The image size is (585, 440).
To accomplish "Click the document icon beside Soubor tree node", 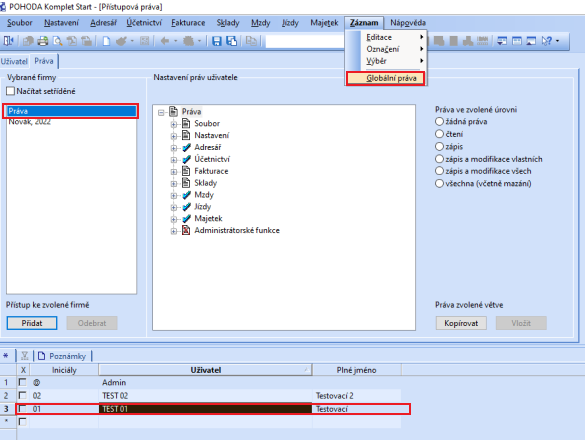I will [x=186, y=123].
